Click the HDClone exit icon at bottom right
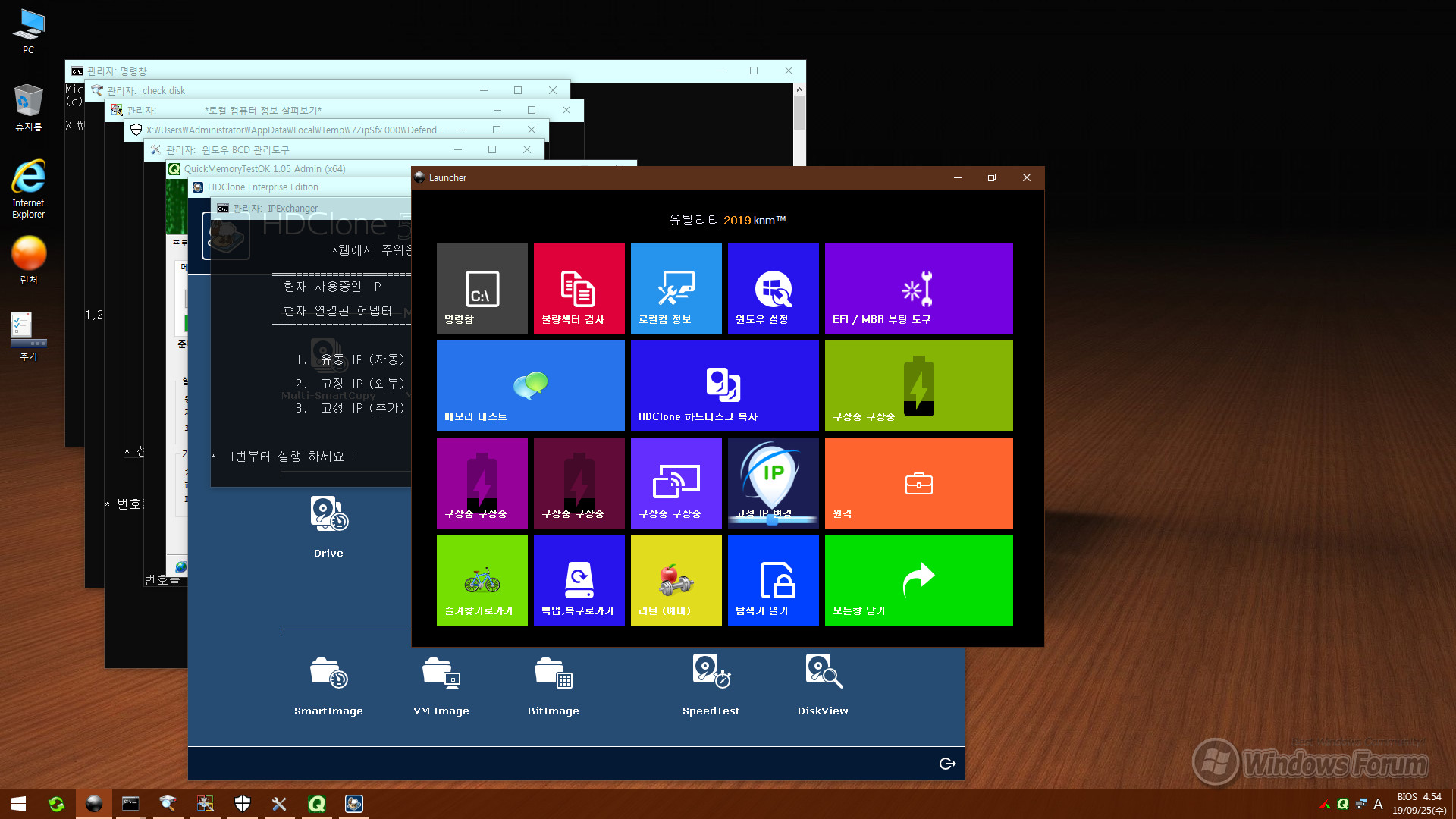 click(947, 764)
